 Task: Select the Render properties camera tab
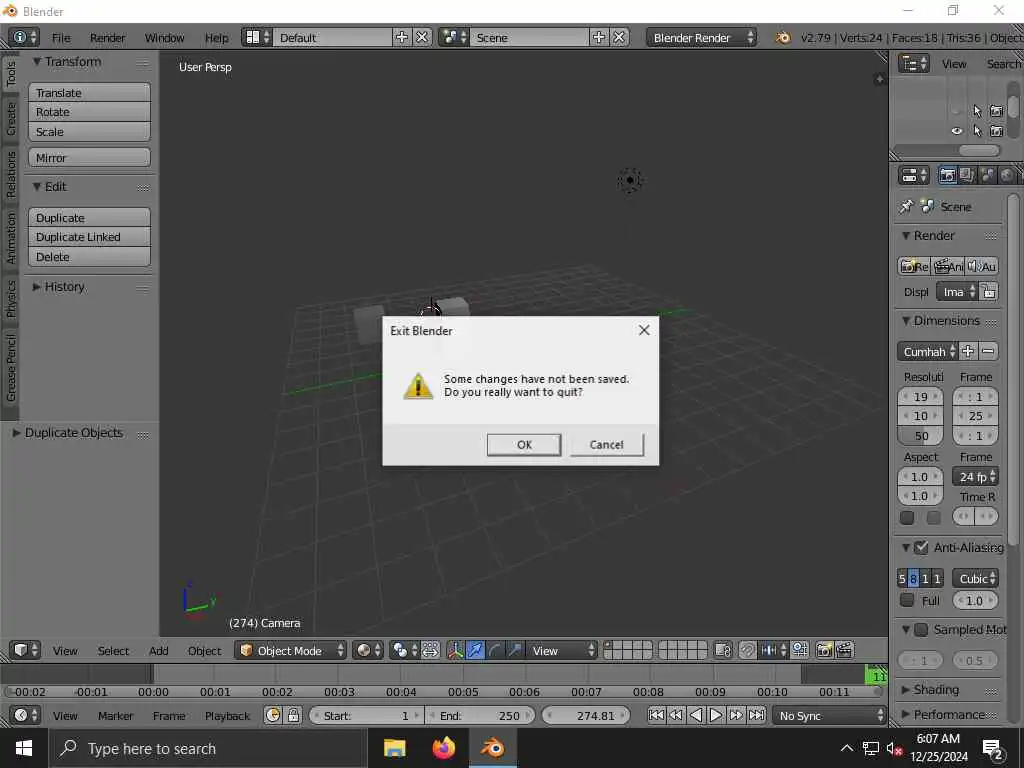coord(948,175)
